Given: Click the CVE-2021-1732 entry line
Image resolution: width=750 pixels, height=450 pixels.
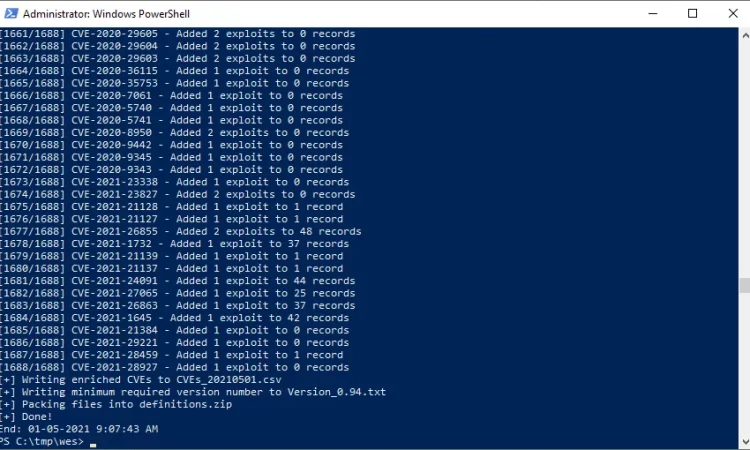Looking at the screenshot, I should pos(175,244).
